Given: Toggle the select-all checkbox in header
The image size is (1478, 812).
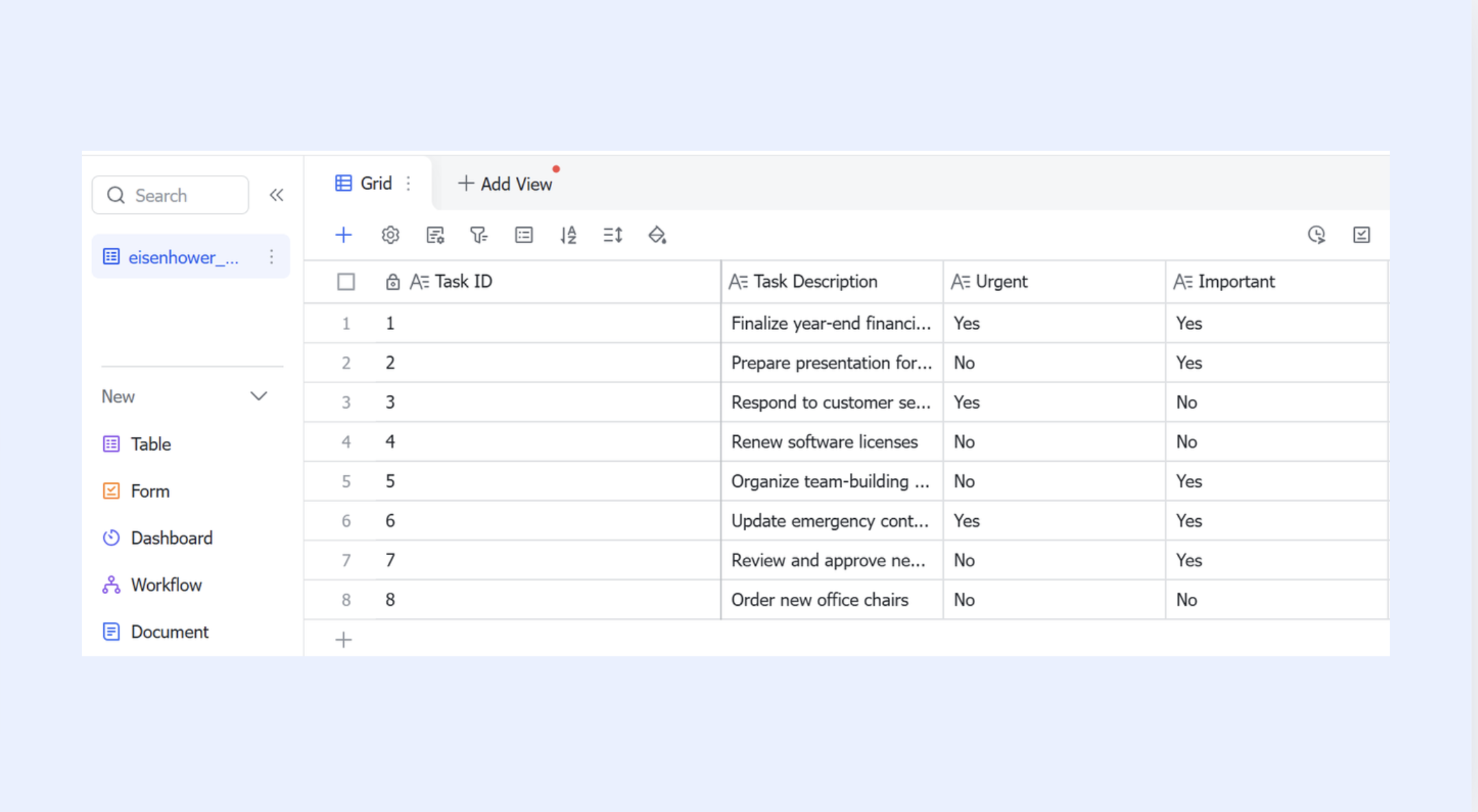Looking at the screenshot, I should click(x=346, y=281).
